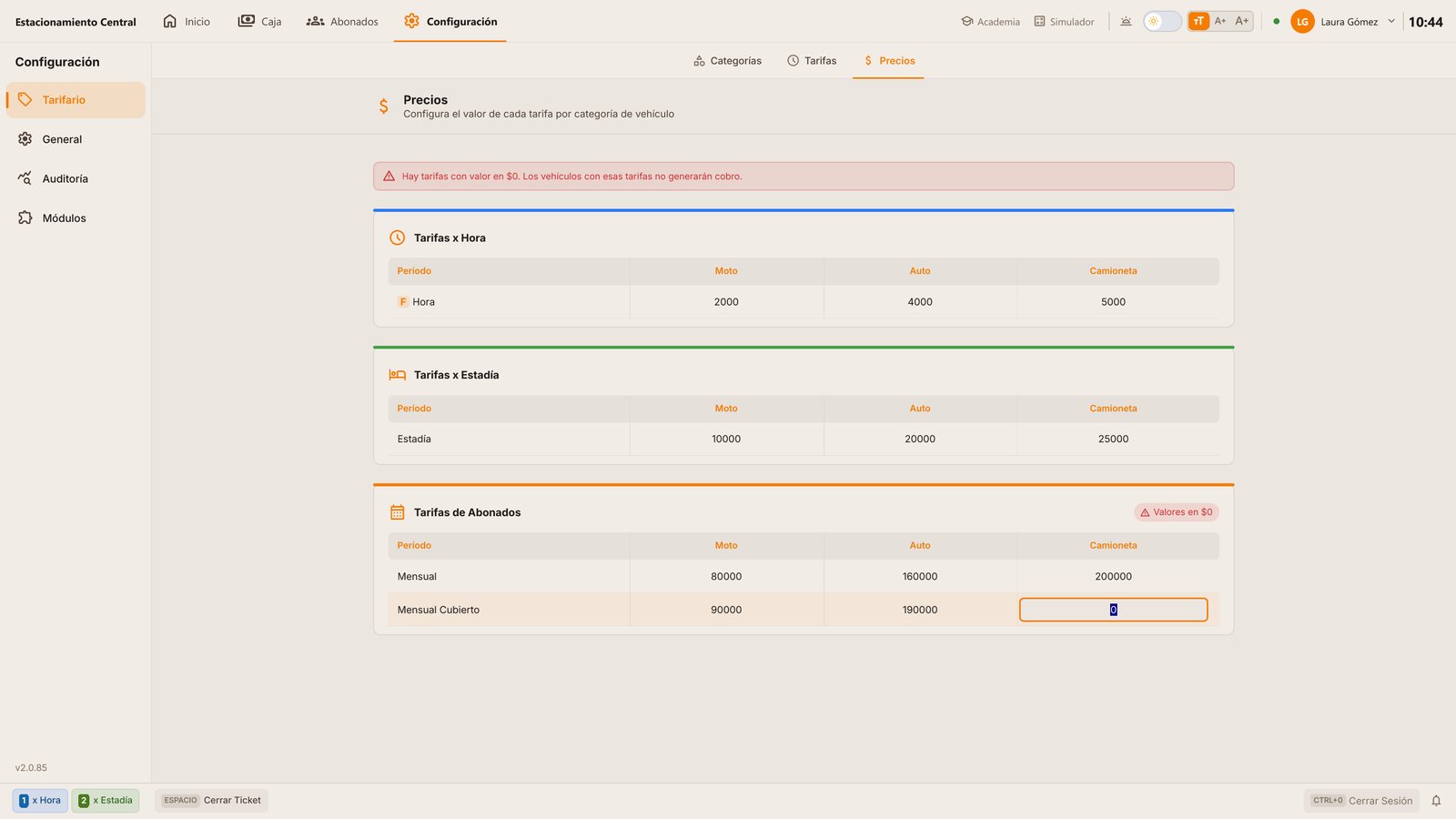This screenshot has width=1456, height=819.
Task: Click the calendar icon beside Tarifas de Abonados
Action: (397, 512)
